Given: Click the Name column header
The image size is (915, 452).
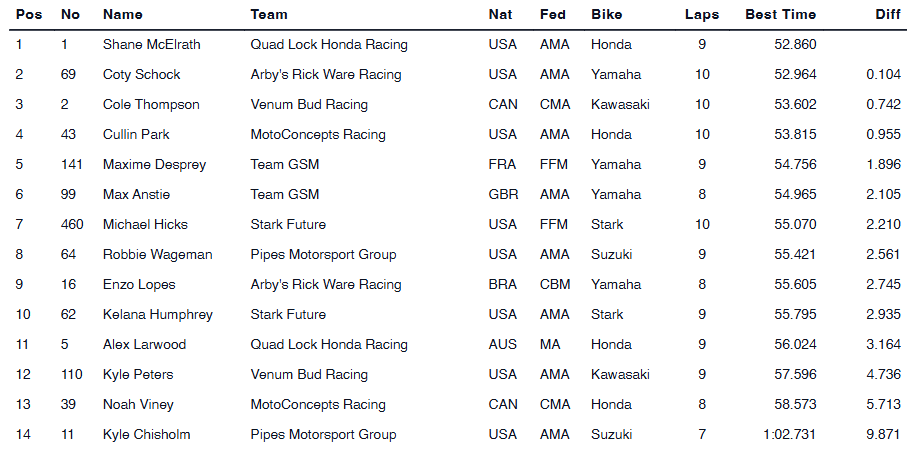Looking at the screenshot, I should pyautogui.click(x=123, y=15).
